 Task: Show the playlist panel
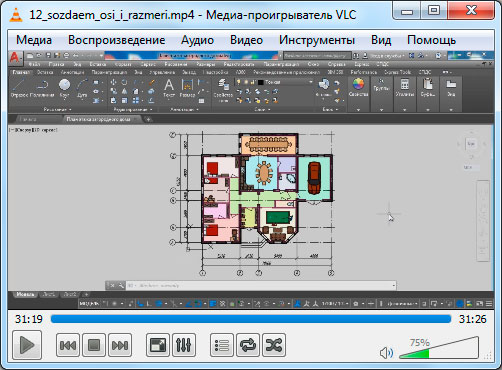pyautogui.click(x=222, y=345)
